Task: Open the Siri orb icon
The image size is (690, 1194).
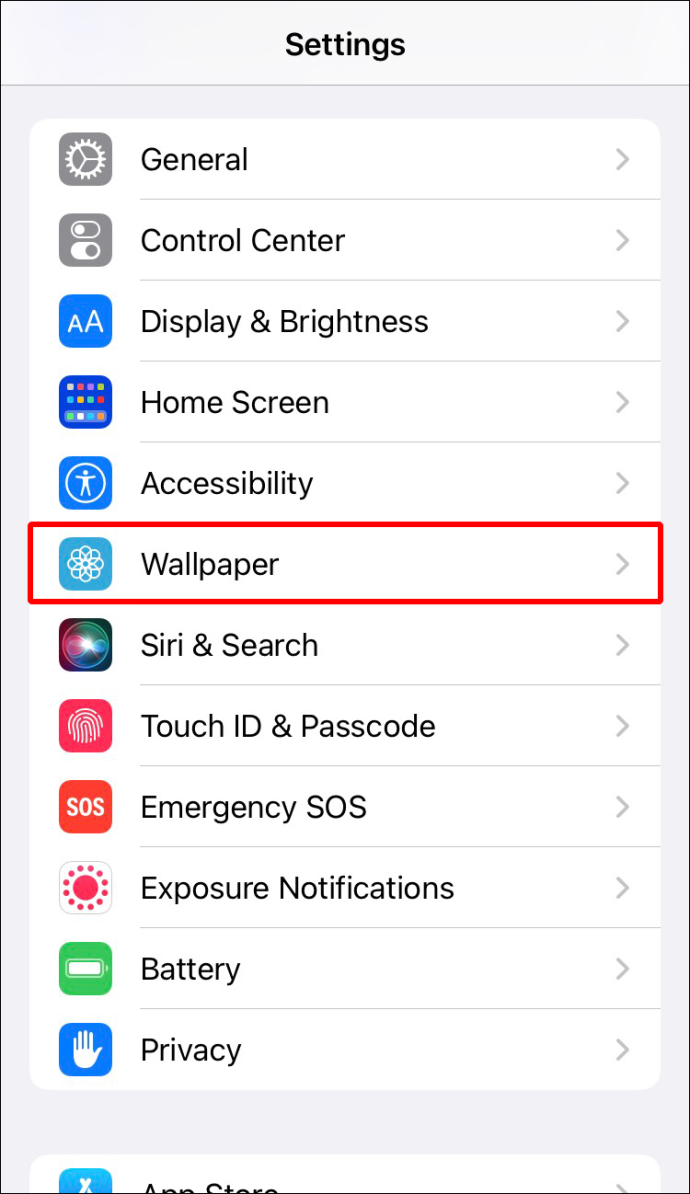Action: [85, 645]
